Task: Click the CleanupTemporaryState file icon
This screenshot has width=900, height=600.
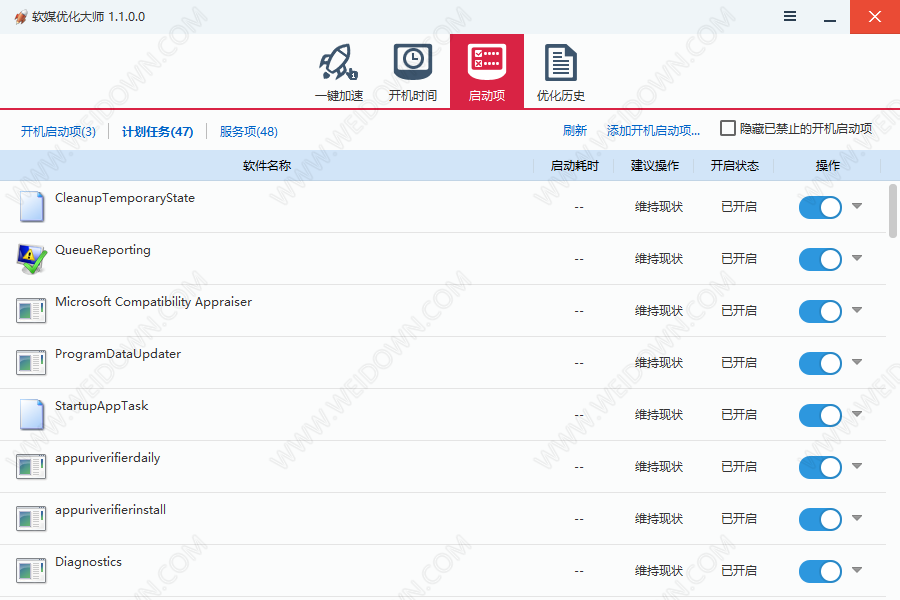Action: tap(32, 207)
